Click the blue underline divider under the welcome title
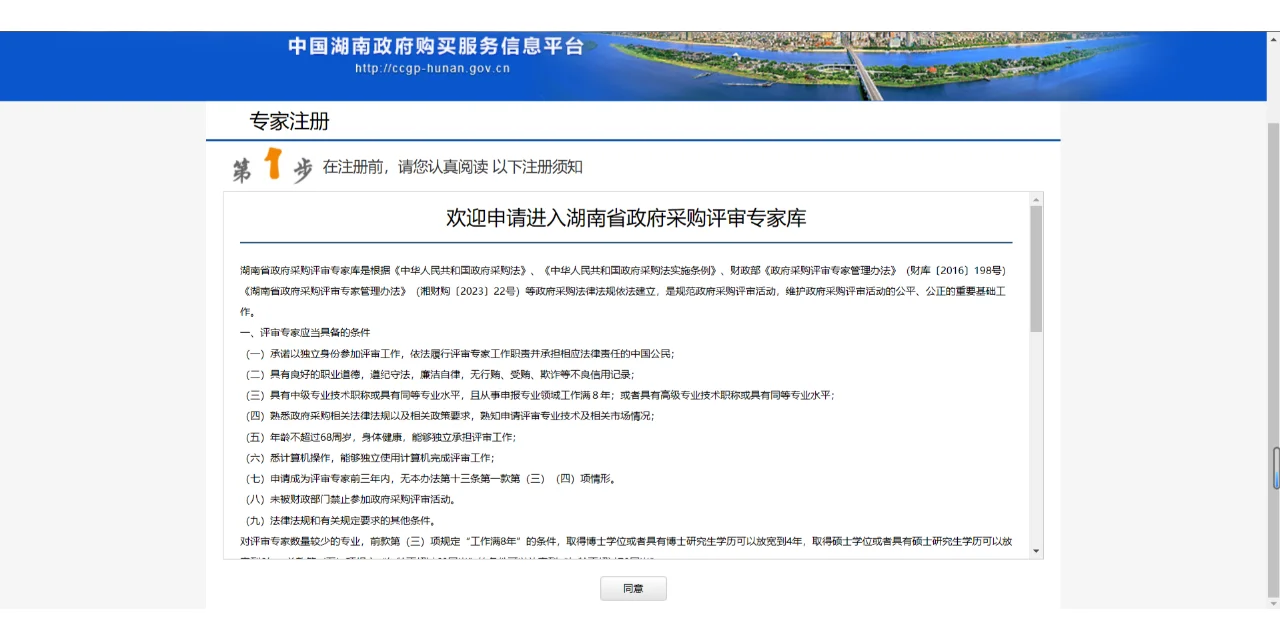The height and width of the screenshot is (639, 1280). click(x=627, y=243)
